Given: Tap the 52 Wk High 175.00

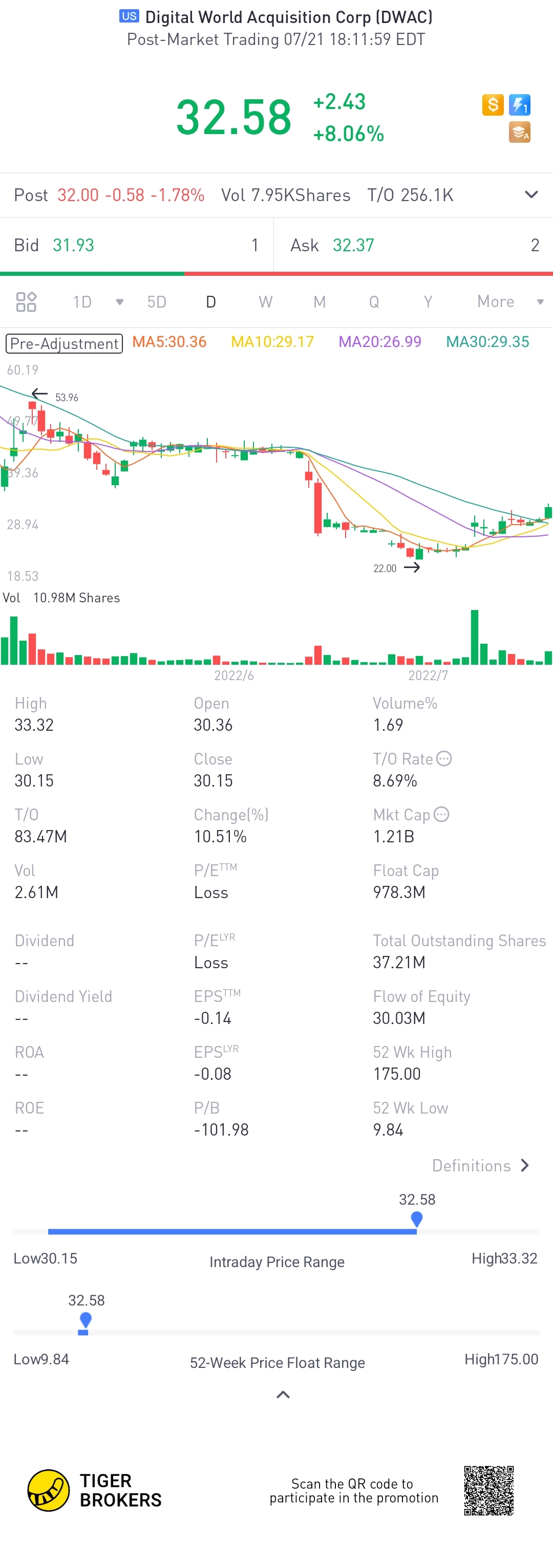Looking at the screenshot, I should 397,1074.
